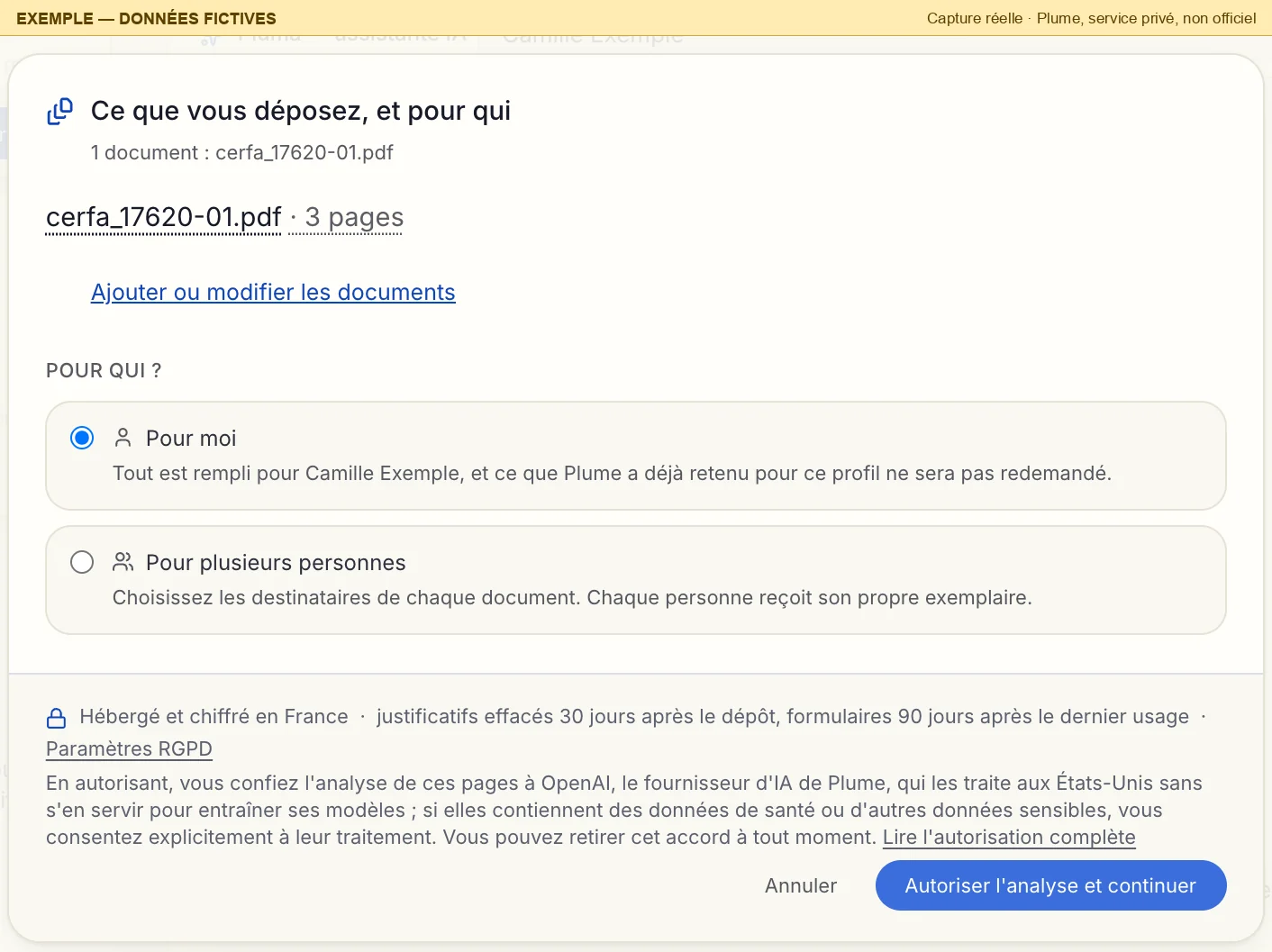Choose the Pour plusieurs personnes radio button
Screen dimensions: 1272x952
click(x=82, y=562)
